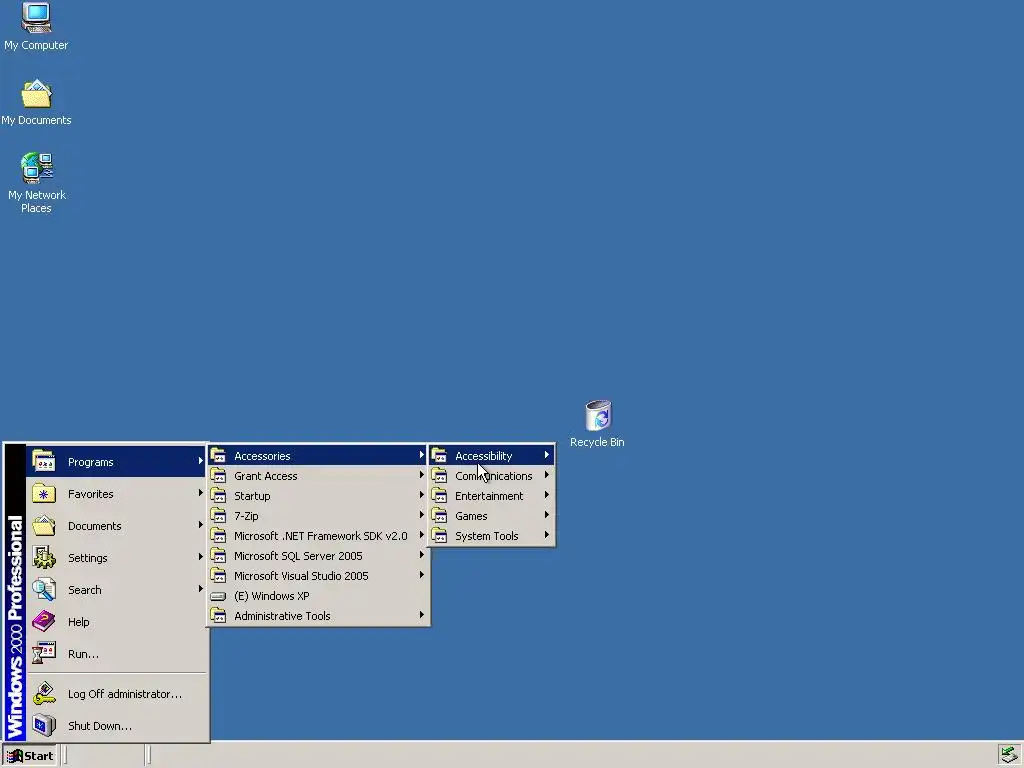The height and width of the screenshot is (768, 1024).
Task: Click the Settings gear icon
Action: pyautogui.click(x=44, y=557)
